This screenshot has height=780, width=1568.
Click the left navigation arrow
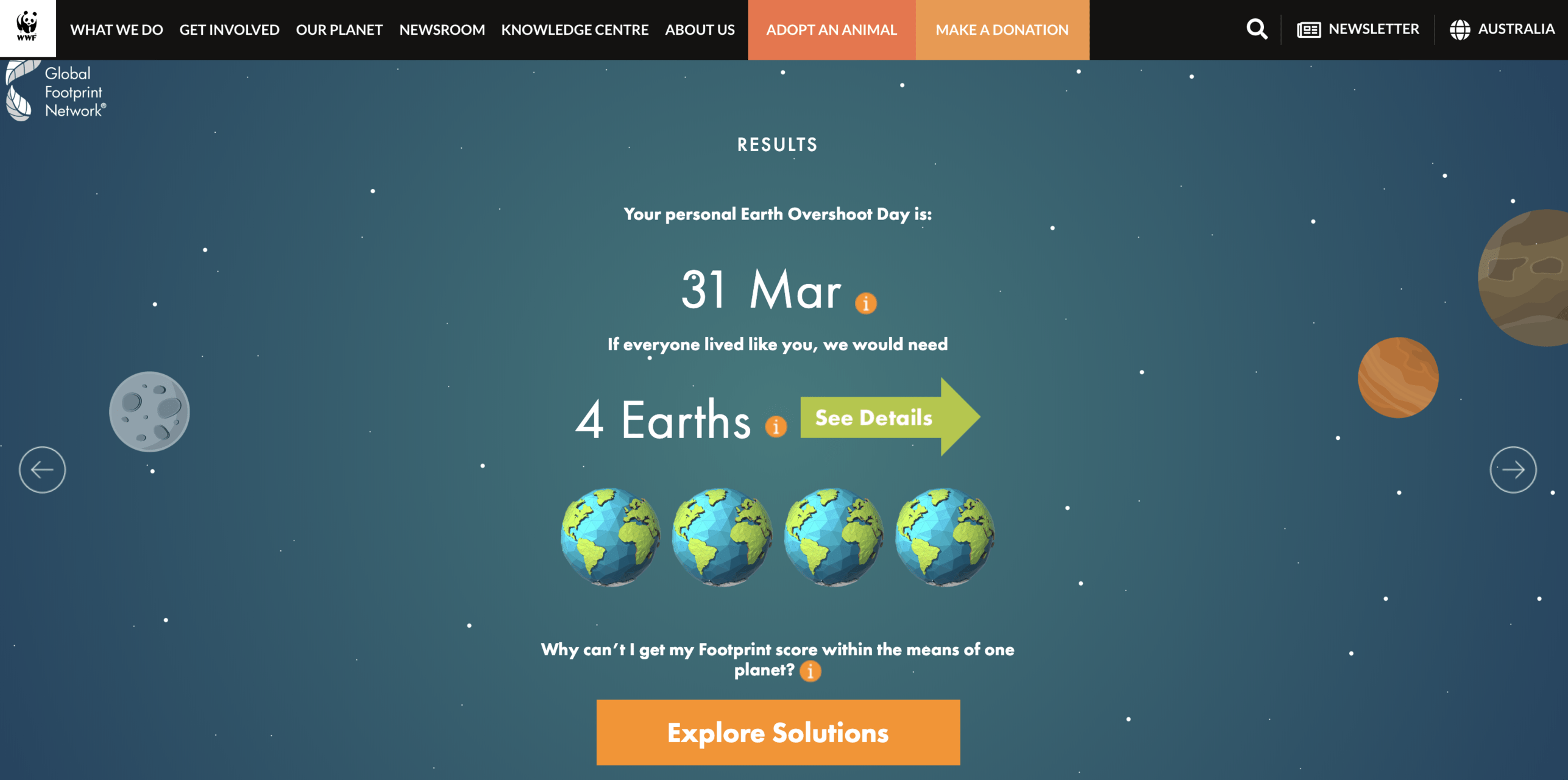pos(42,469)
